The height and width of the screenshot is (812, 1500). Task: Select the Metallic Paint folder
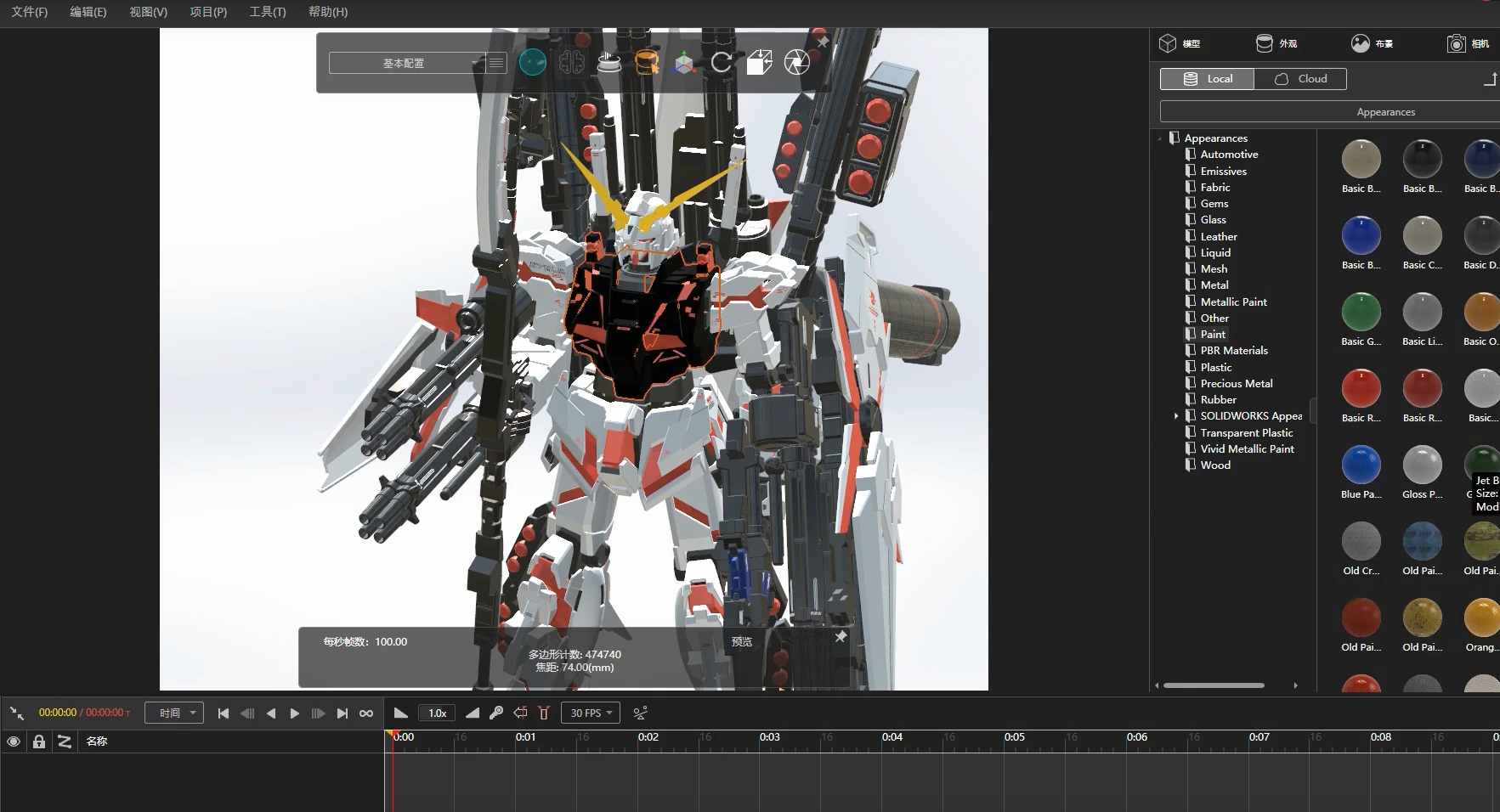(1233, 302)
